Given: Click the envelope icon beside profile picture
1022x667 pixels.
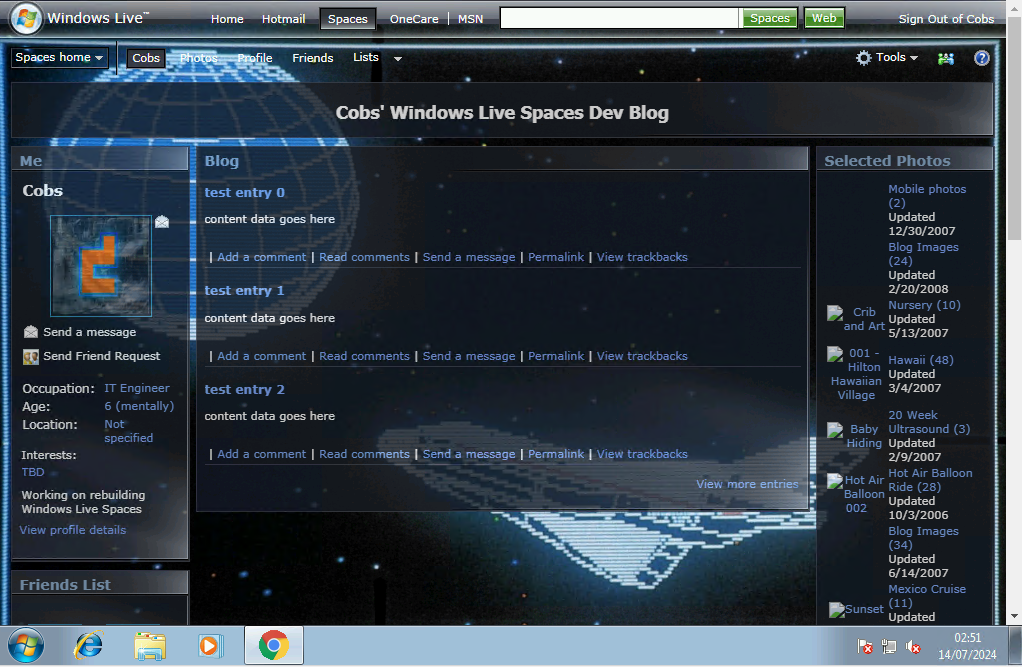Looking at the screenshot, I should [162, 222].
